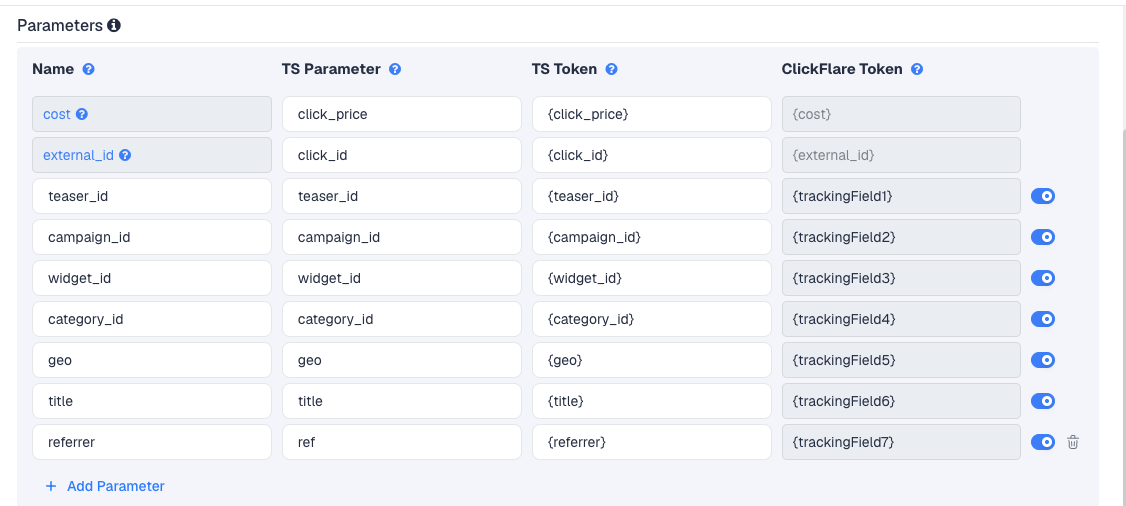Click the {trackingField1} token field
The image size is (1126, 506).
point(901,196)
